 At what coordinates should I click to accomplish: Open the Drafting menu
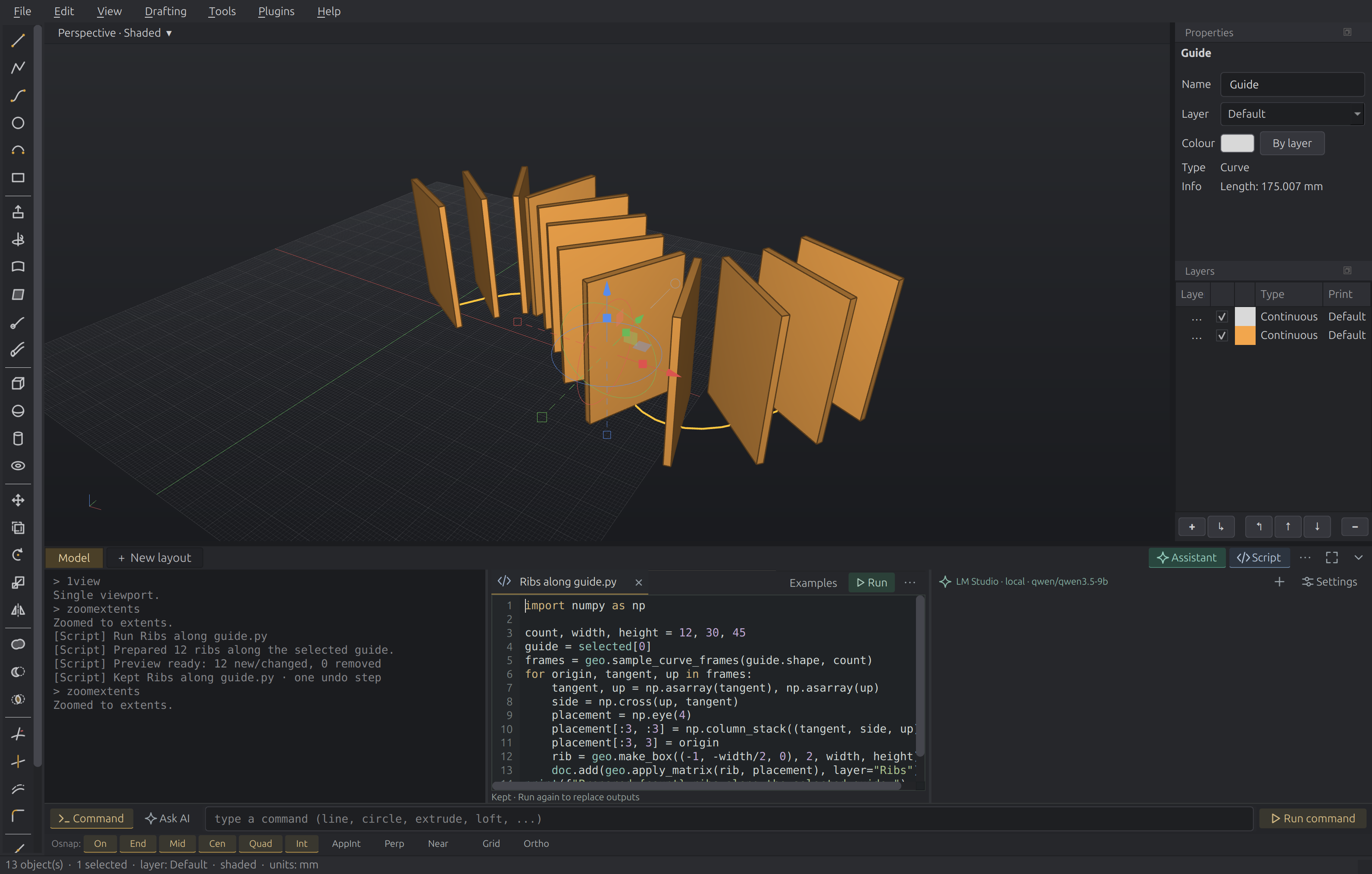click(x=165, y=11)
